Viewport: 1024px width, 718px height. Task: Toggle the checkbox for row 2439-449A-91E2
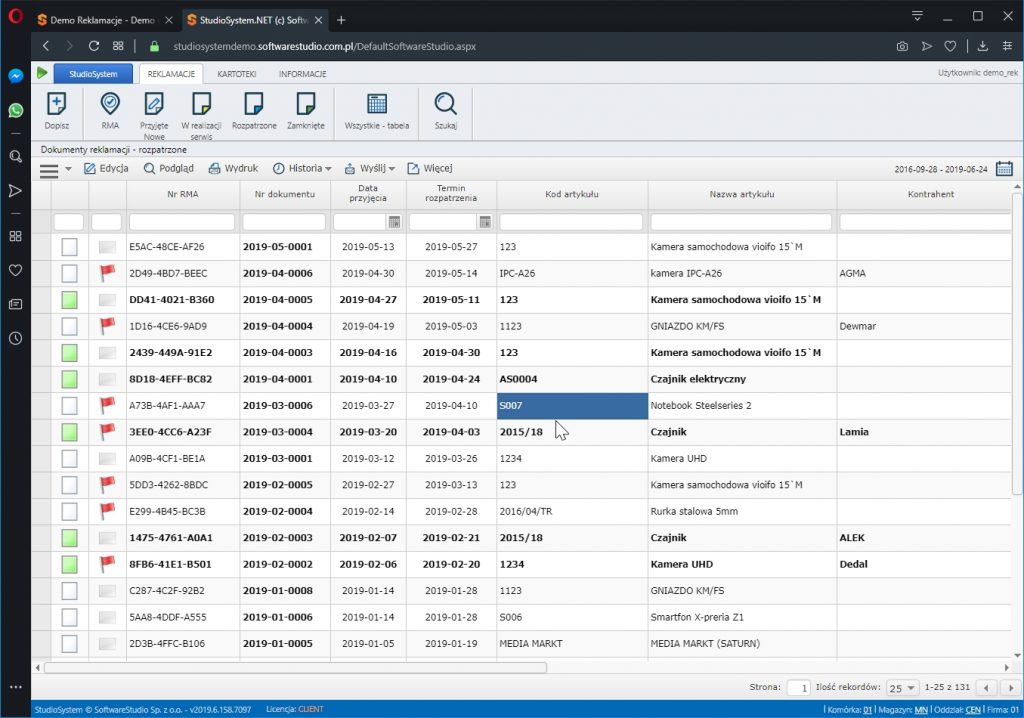point(69,353)
